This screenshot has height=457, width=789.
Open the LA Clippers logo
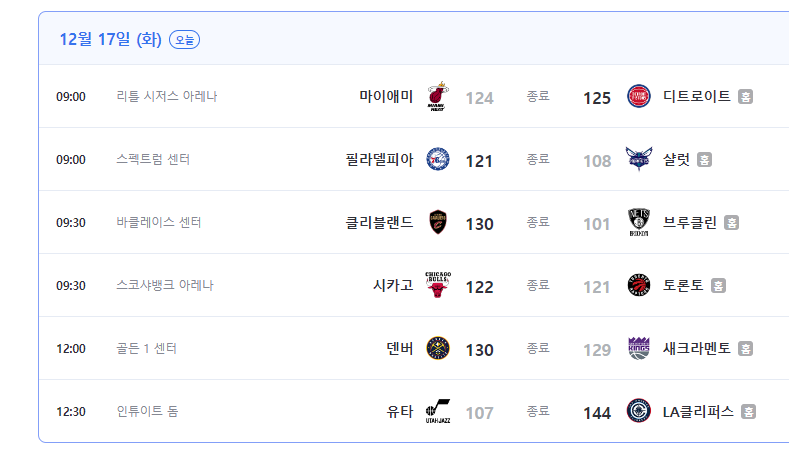[x=639, y=411]
